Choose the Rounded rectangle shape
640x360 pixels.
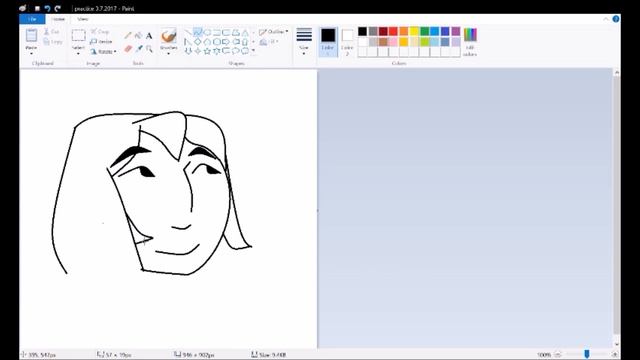[226, 32]
